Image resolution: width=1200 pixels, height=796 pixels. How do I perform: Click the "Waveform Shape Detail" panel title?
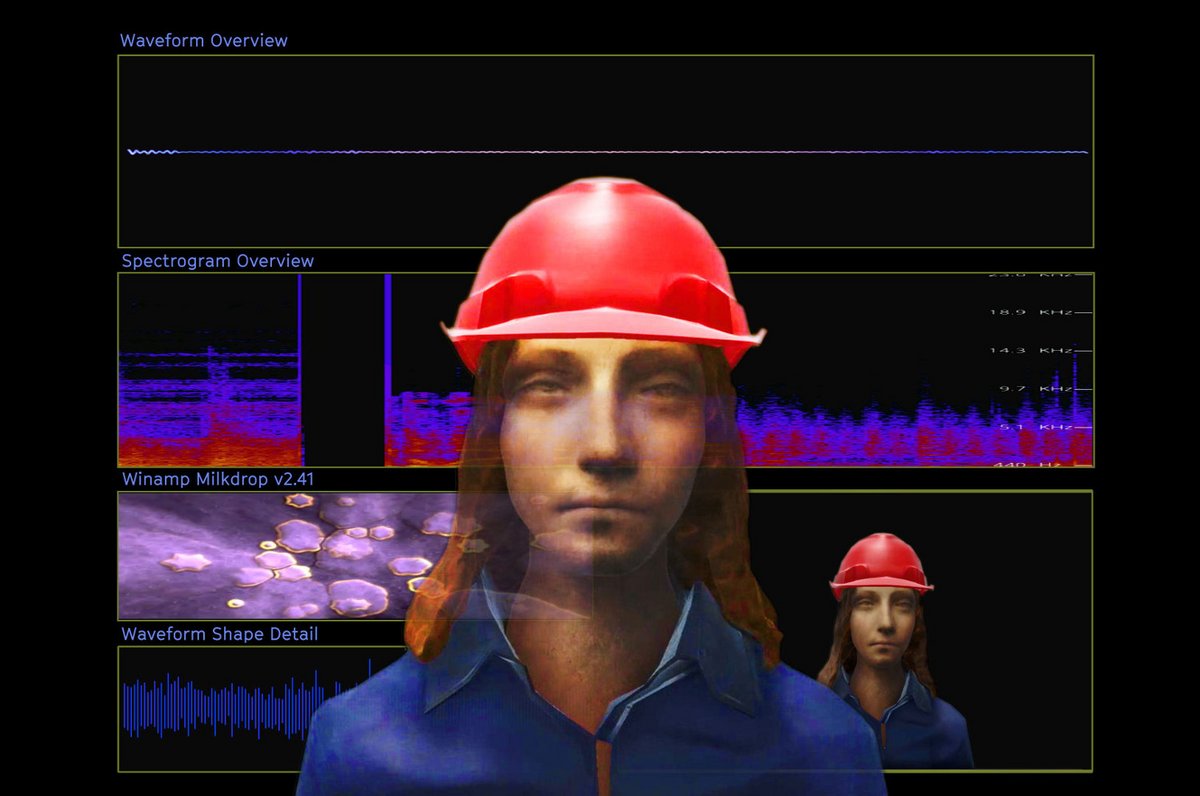[220, 634]
